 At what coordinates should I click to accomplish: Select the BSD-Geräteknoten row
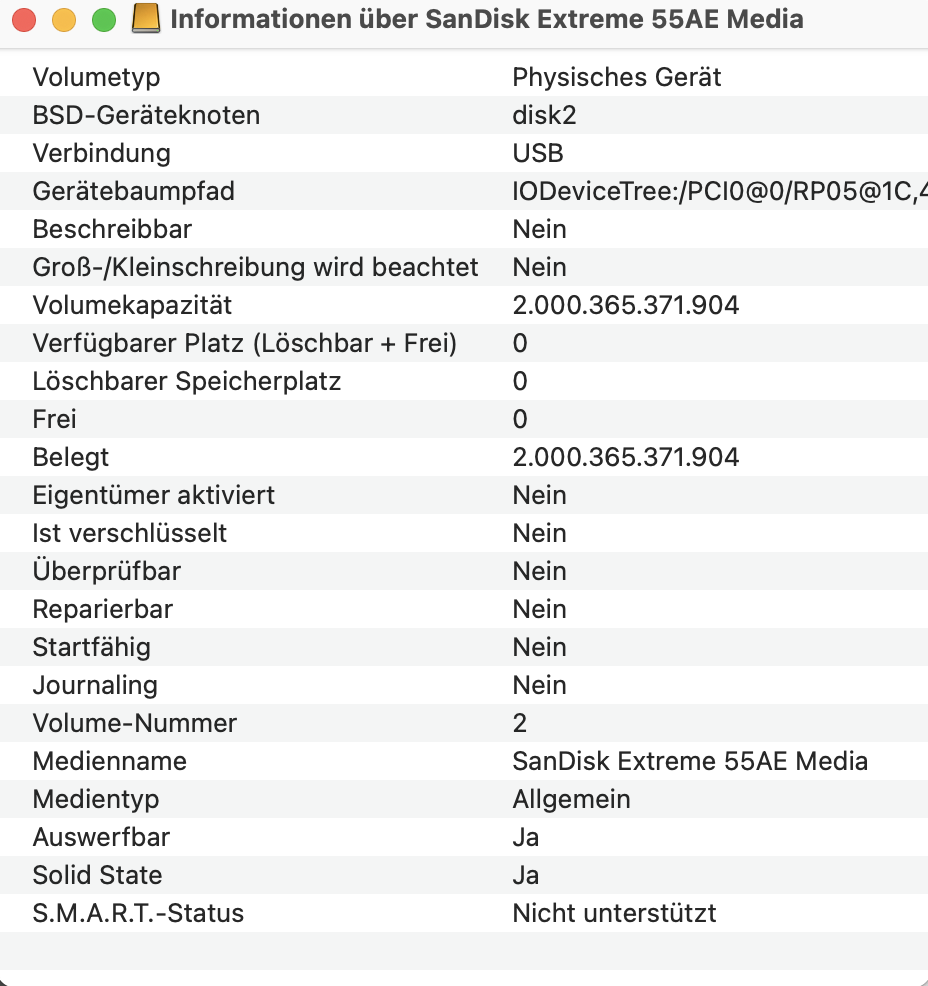click(x=146, y=115)
